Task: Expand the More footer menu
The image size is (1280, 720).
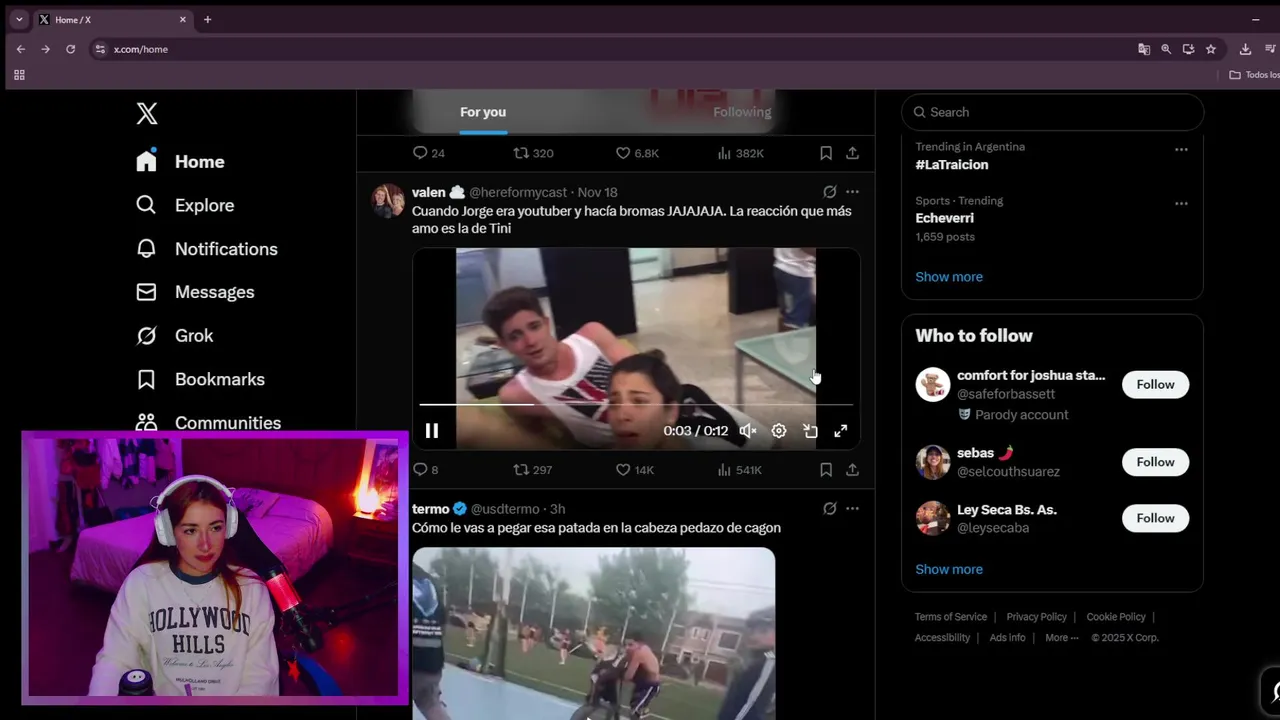Action: point(1061,638)
